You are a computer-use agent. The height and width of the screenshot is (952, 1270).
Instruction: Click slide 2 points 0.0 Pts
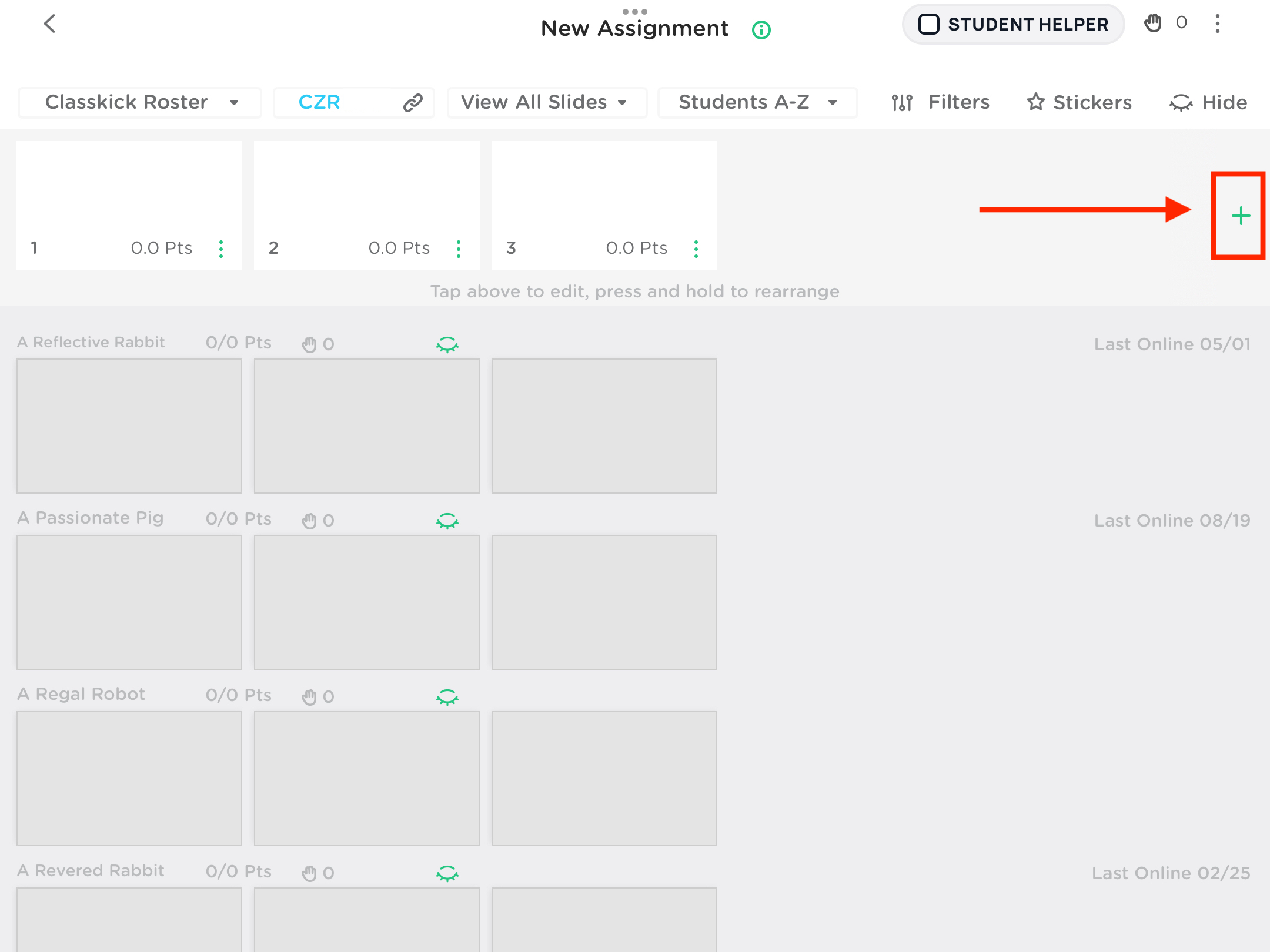pos(399,248)
